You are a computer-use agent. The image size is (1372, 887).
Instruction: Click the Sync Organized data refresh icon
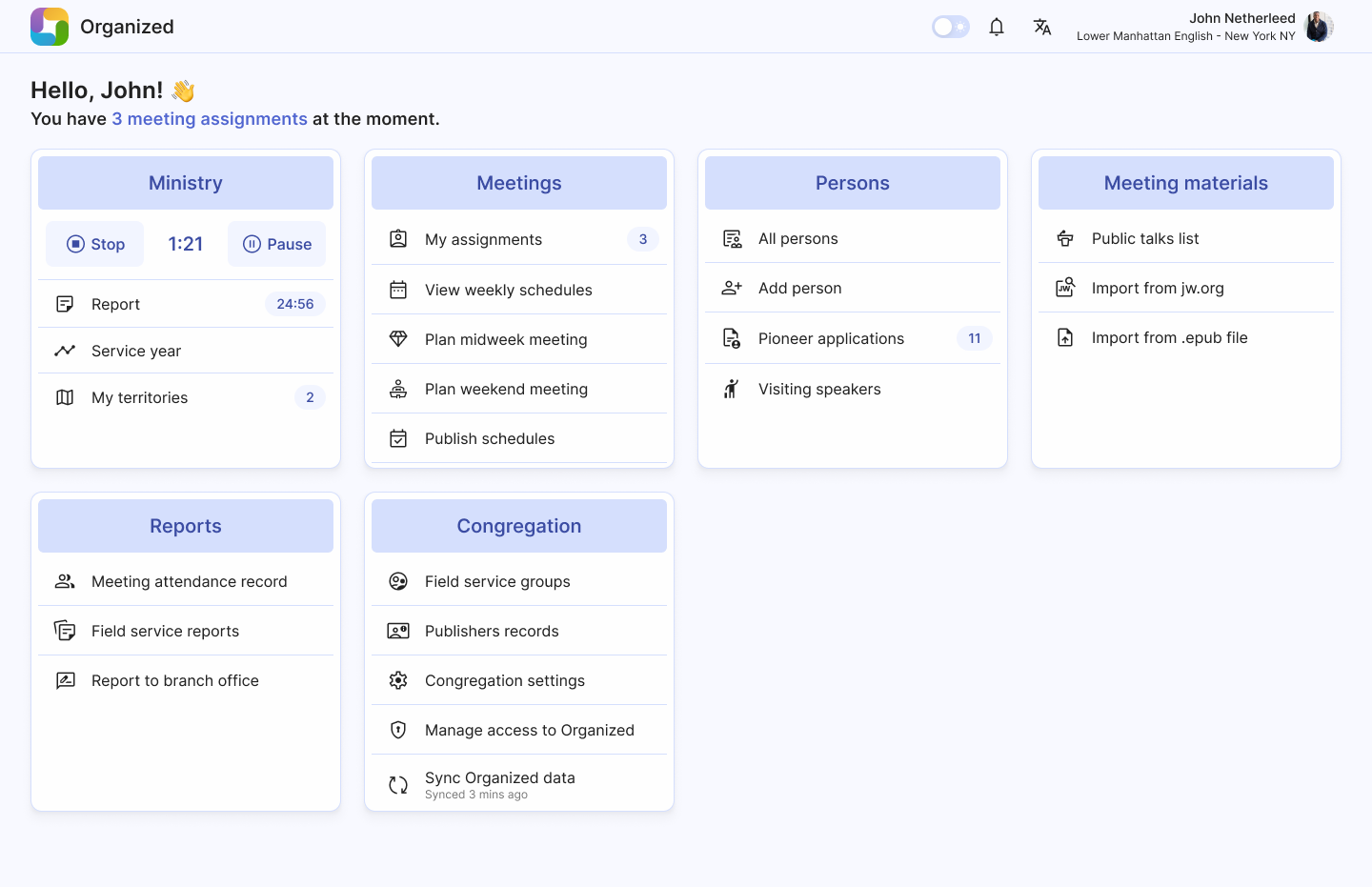pyautogui.click(x=397, y=784)
